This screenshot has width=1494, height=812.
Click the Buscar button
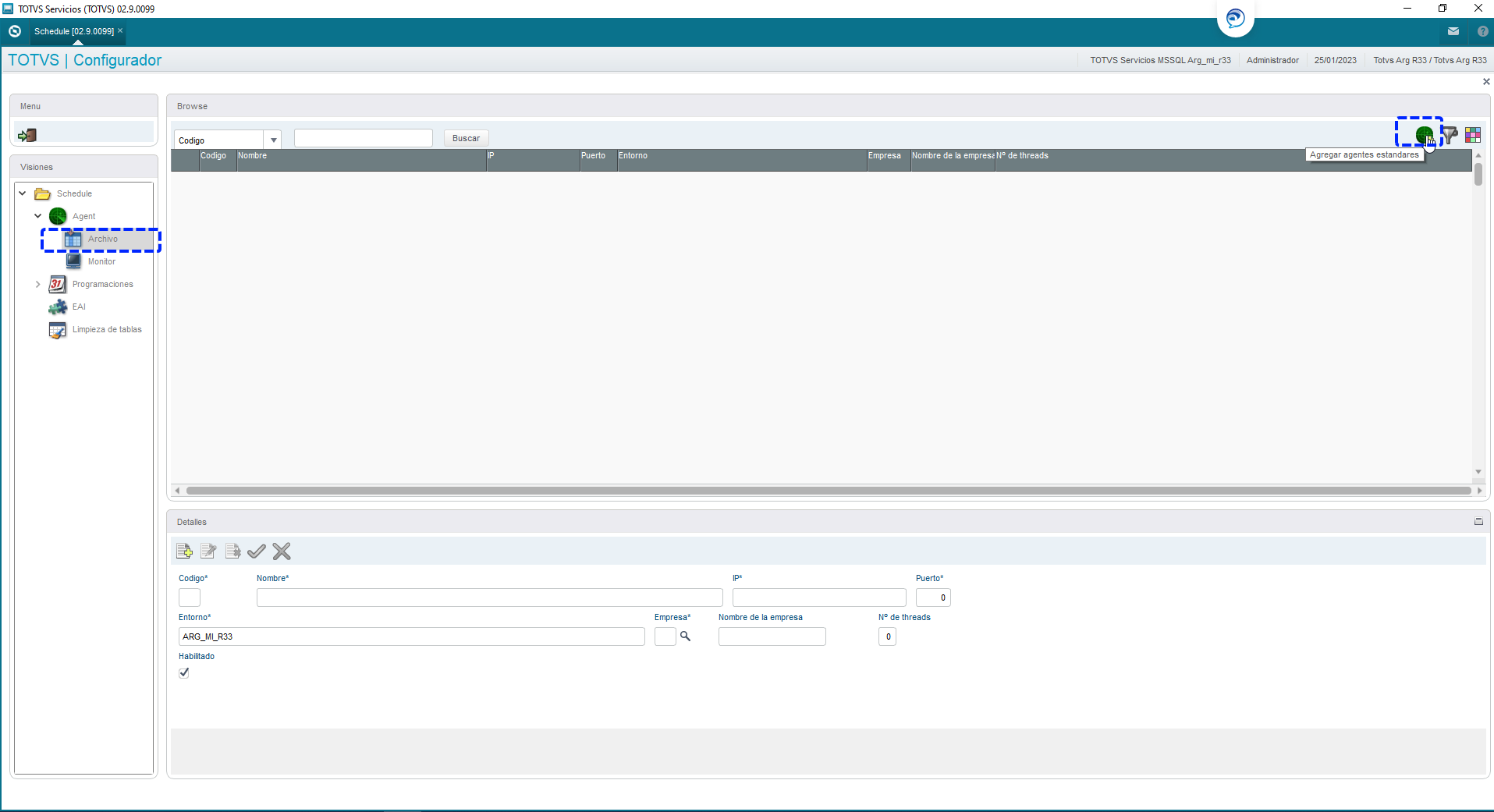pos(466,138)
